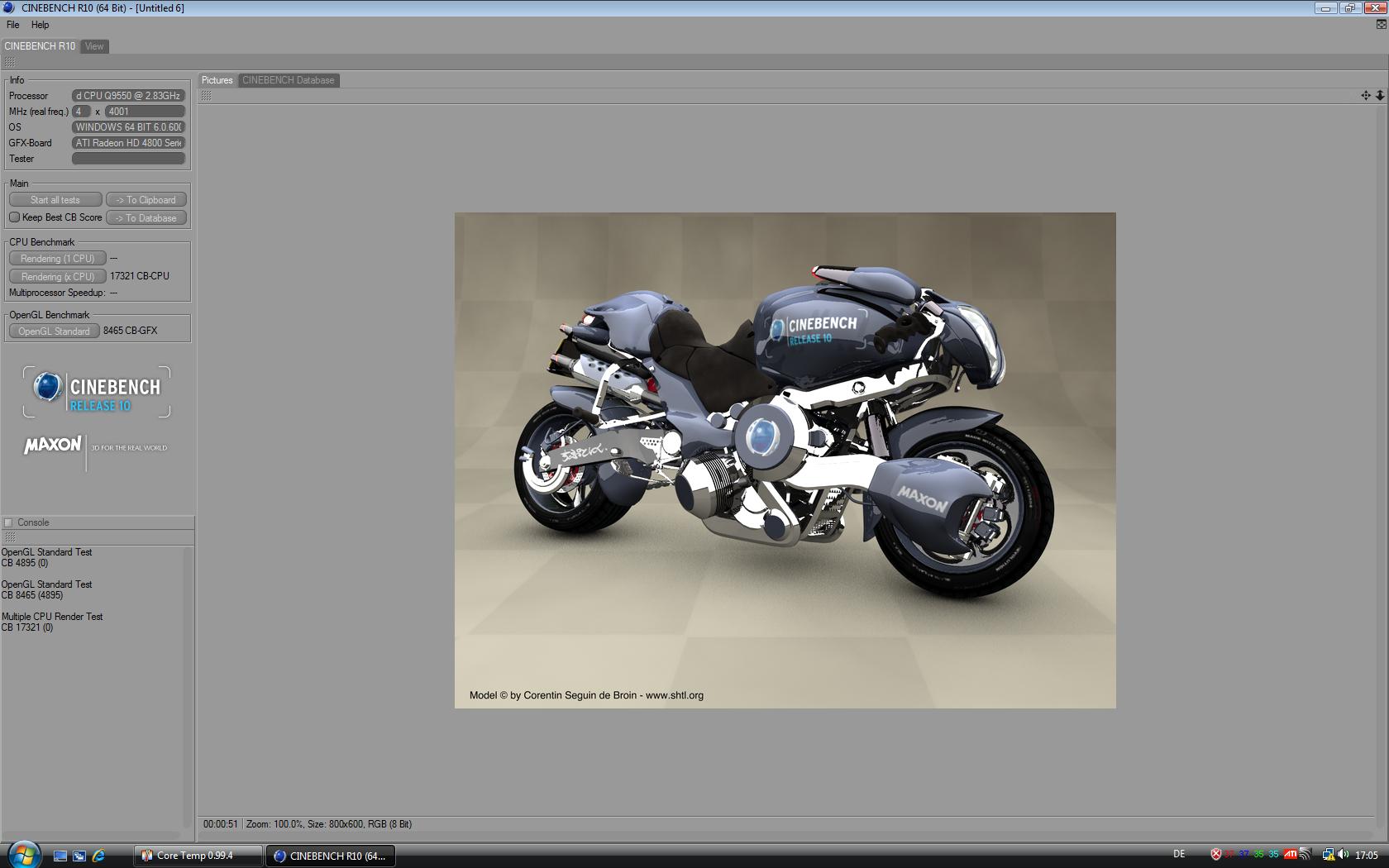This screenshot has width=1389, height=868.
Task: Run the Rendering (1 CPU) test
Action: (x=57, y=259)
